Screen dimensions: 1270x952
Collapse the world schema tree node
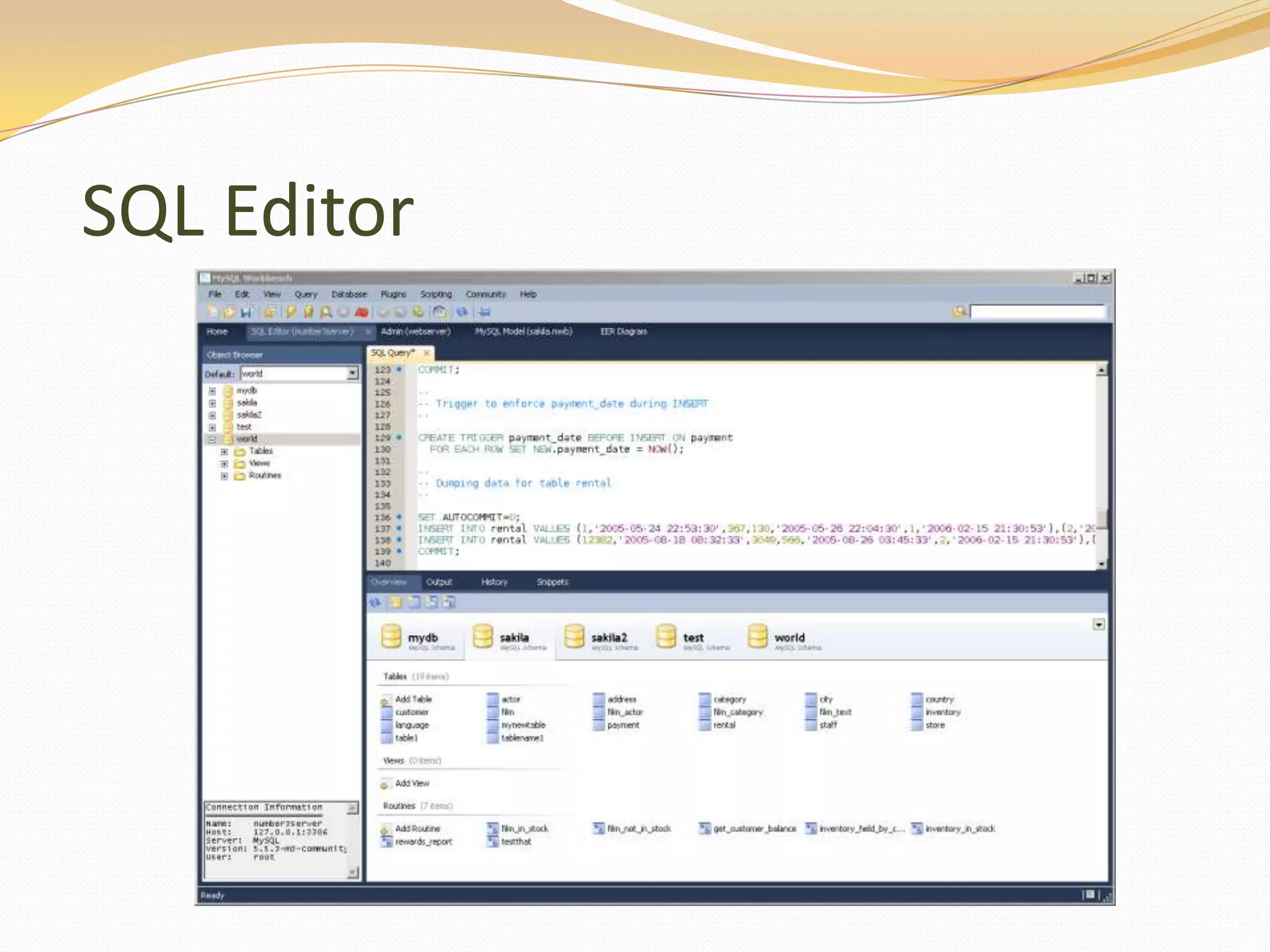click(x=212, y=439)
